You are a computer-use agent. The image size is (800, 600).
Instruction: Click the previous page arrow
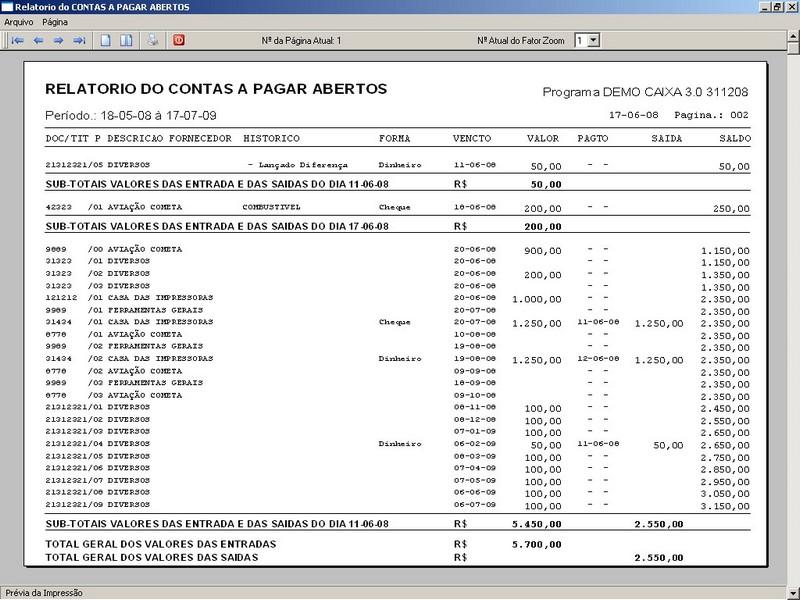pos(38,41)
